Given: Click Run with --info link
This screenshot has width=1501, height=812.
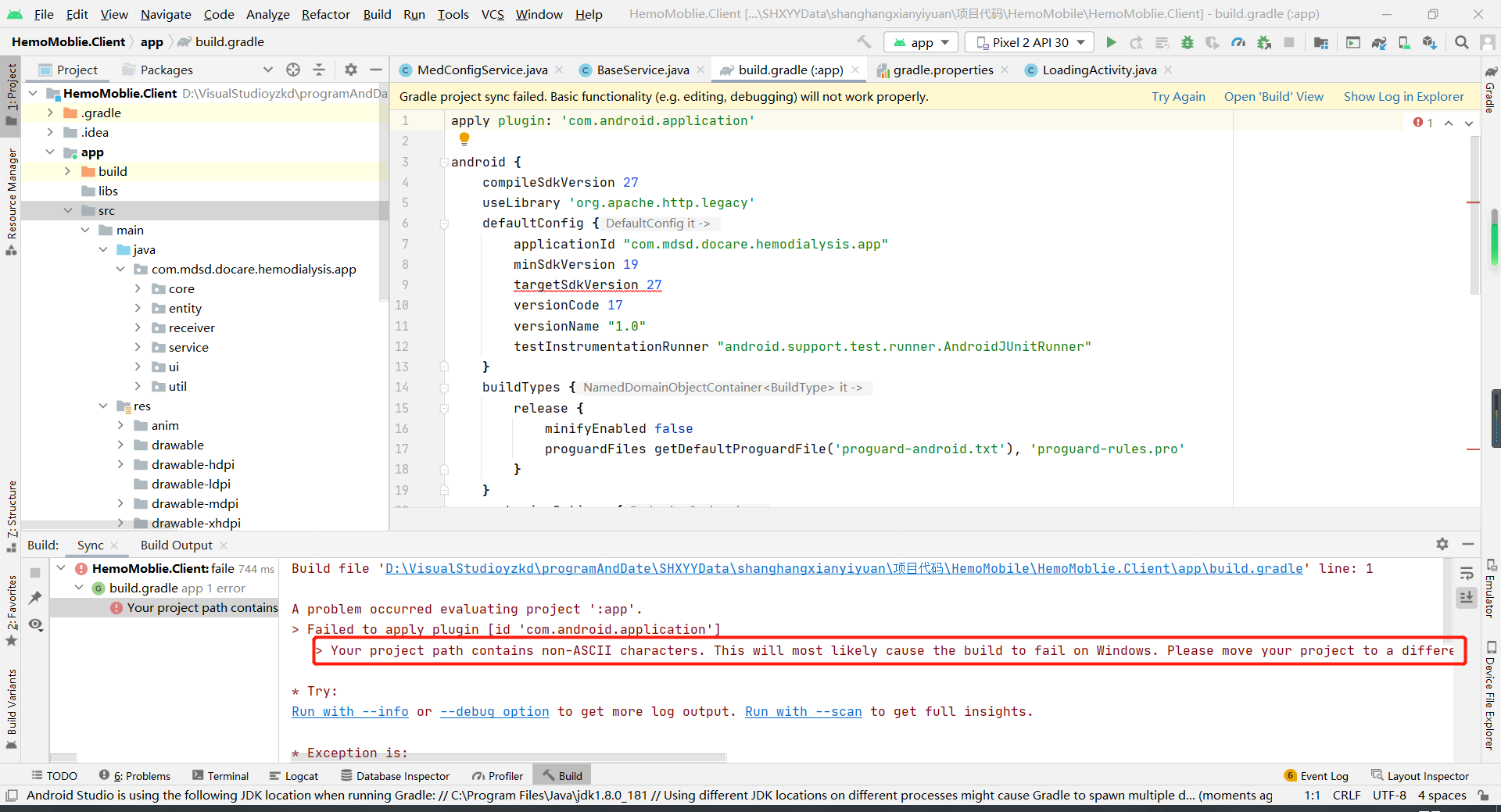Looking at the screenshot, I should (349, 711).
